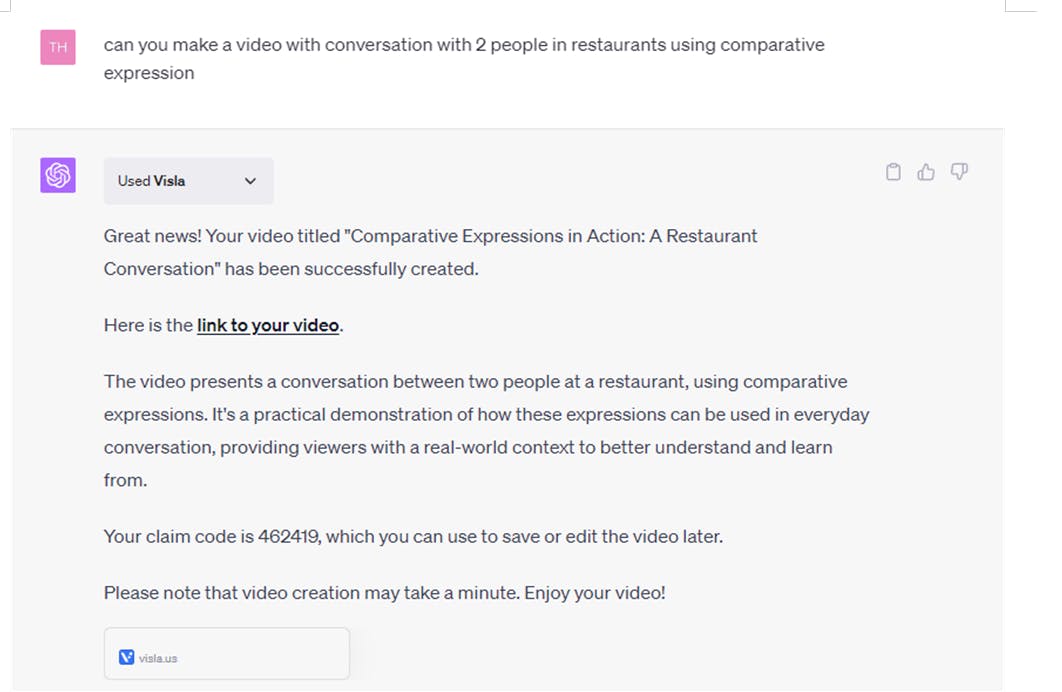Expand the Used Visla chevron arrow

(x=250, y=181)
